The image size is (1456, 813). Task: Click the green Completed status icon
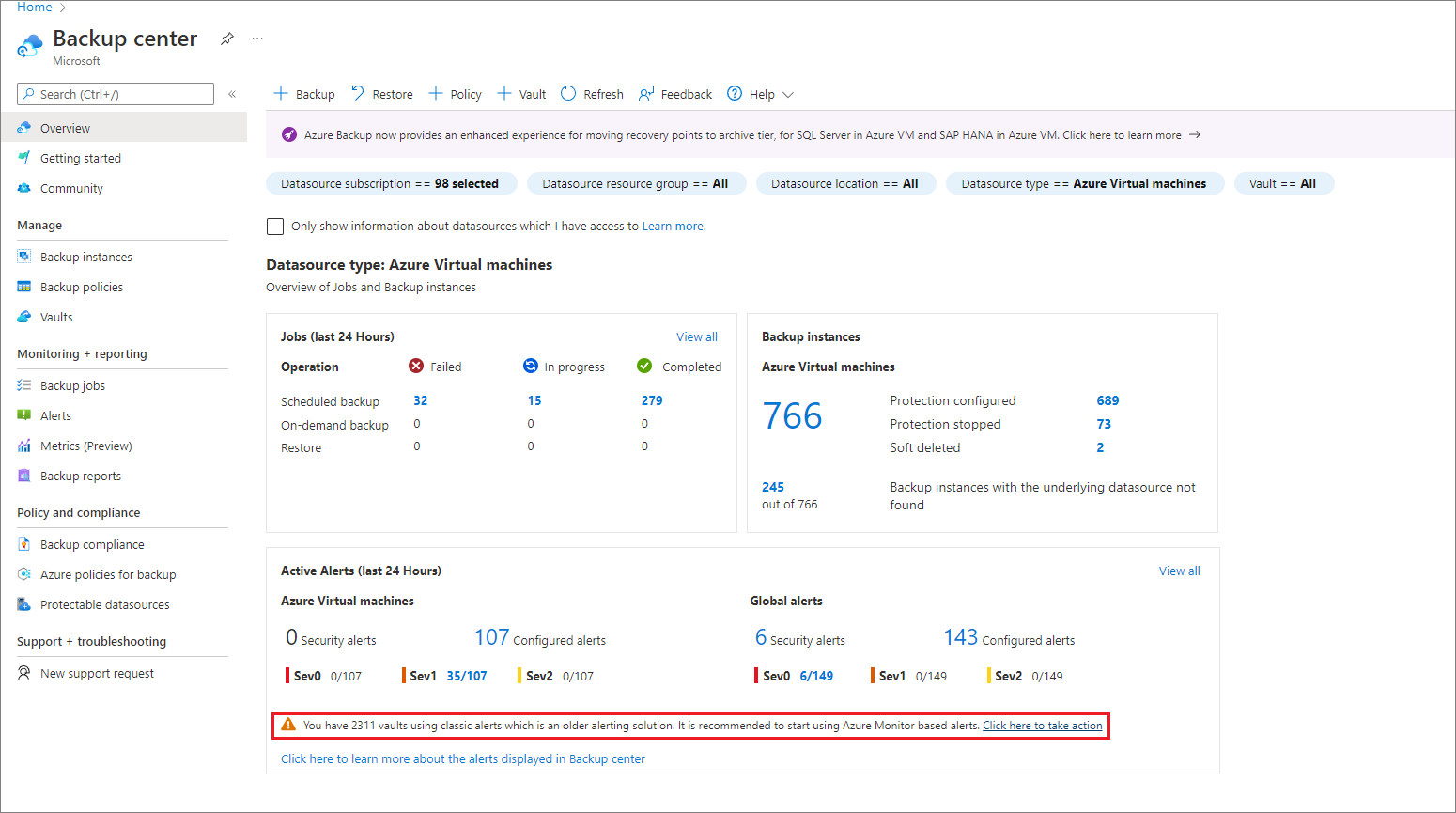pos(644,366)
